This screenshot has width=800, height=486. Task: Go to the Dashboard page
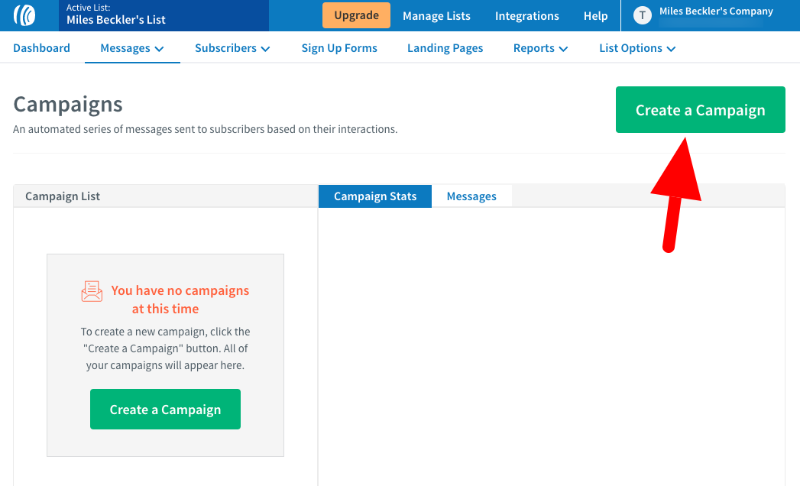pyautogui.click(x=41, y=48)
